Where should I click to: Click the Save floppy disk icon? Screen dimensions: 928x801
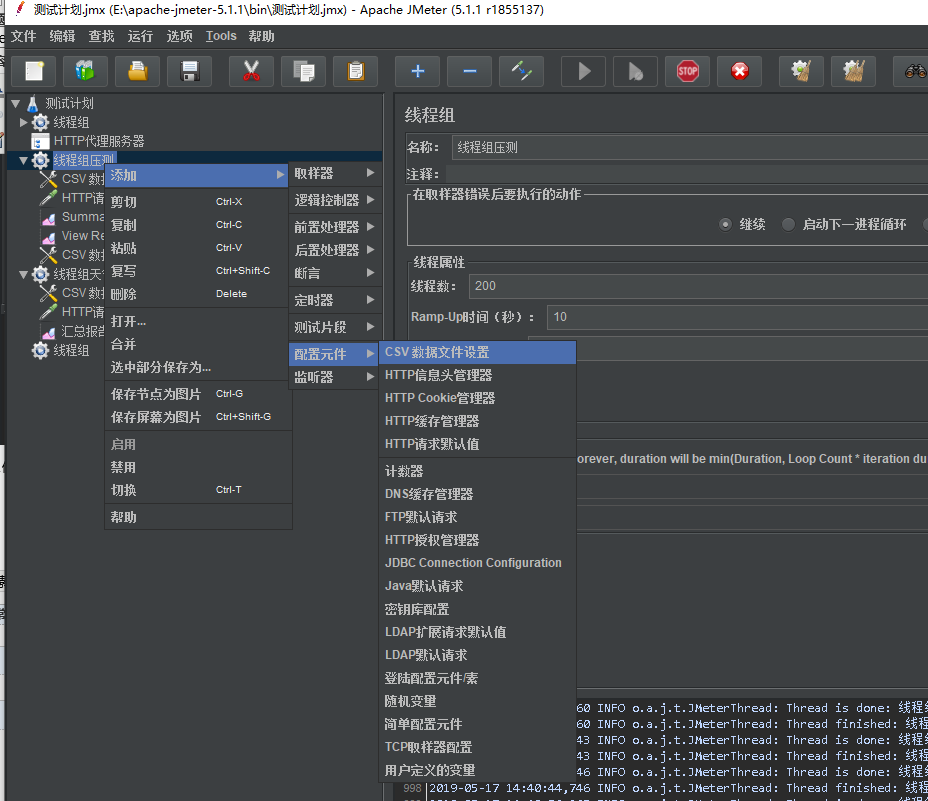coord(190,72)
